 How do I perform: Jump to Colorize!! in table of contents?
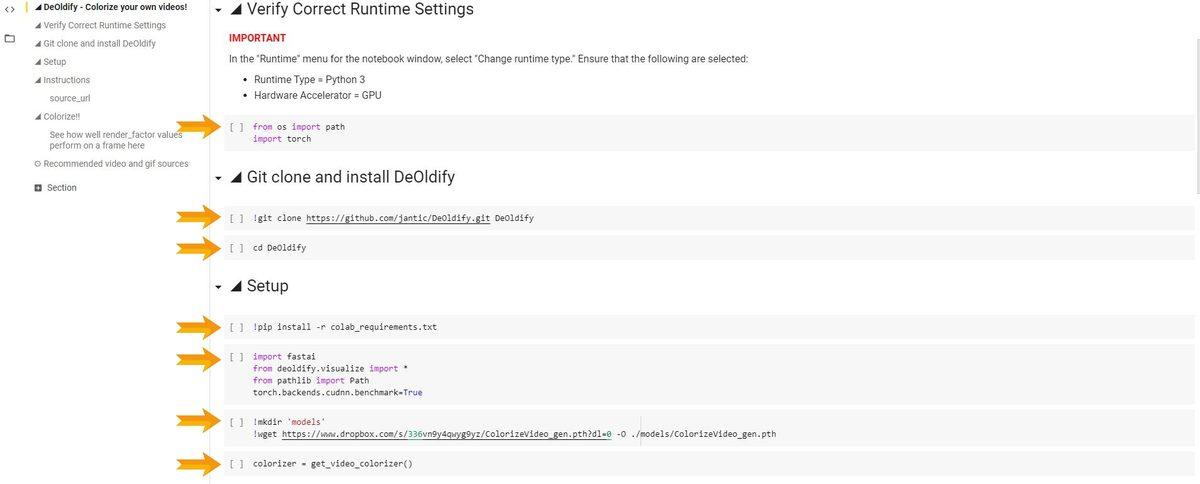tap(61, 117)
